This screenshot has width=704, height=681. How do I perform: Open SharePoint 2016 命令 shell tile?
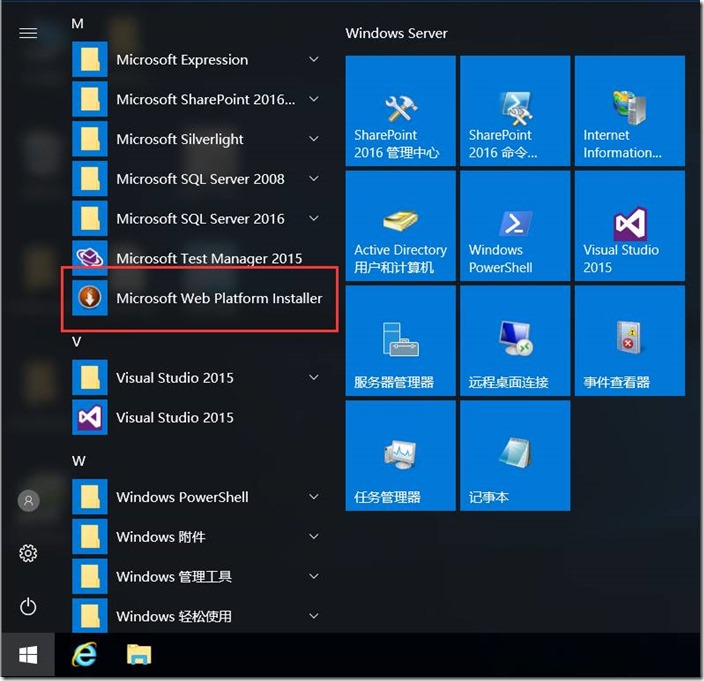pyautogui.click(x=515, y=111)
